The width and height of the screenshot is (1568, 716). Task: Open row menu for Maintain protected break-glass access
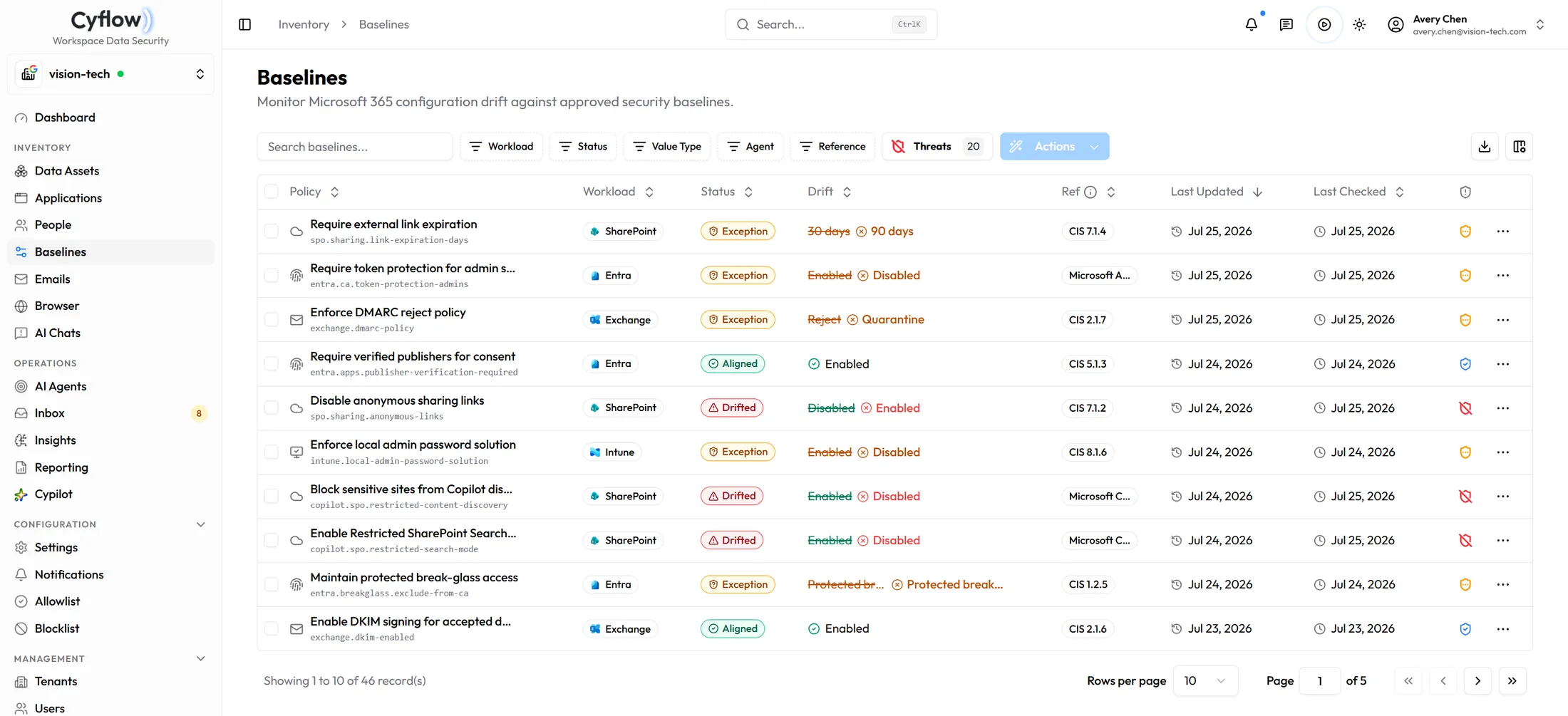tap(1503, 584)
